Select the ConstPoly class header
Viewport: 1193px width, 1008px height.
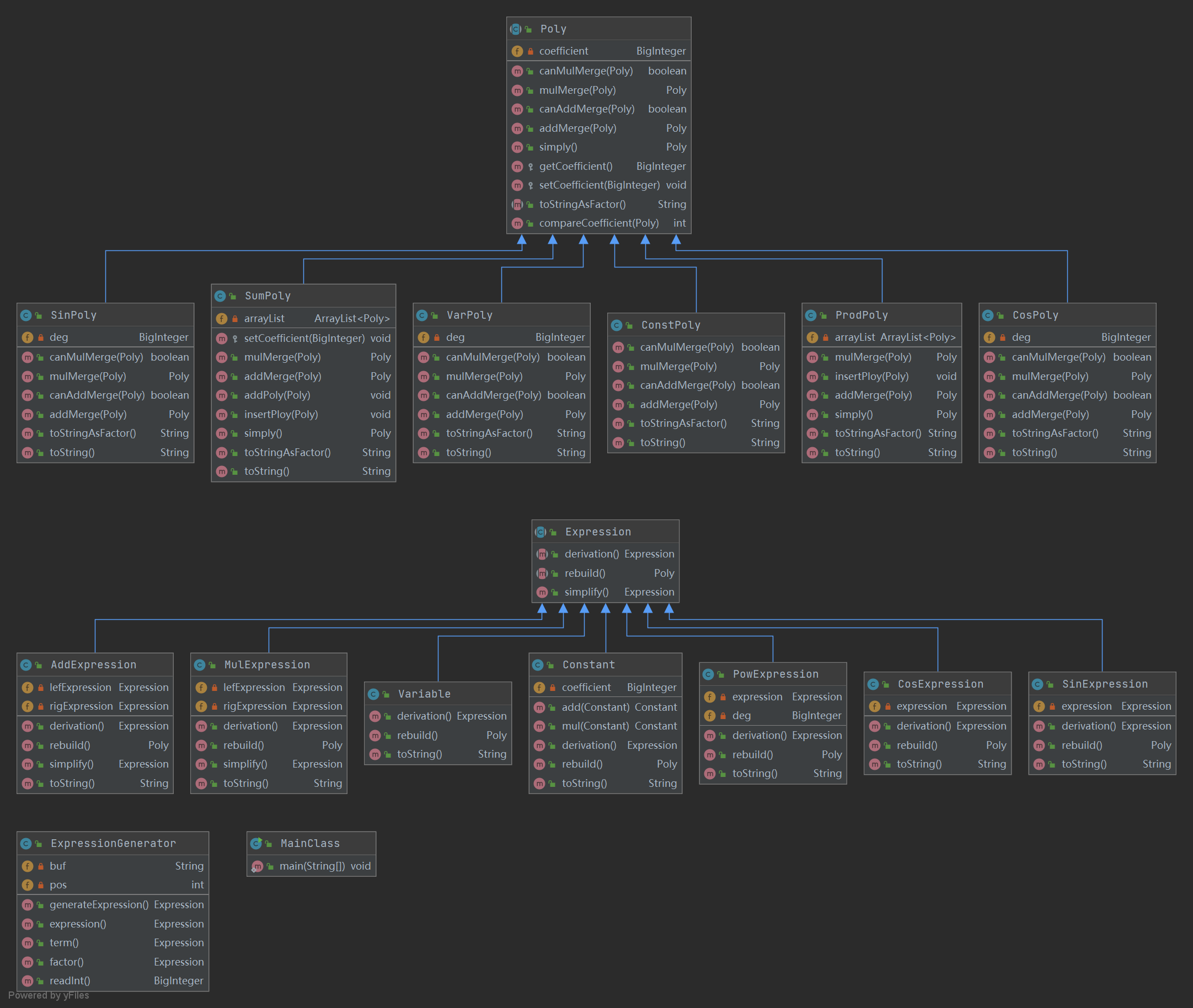pyautogui.click(x=671, y=325)
